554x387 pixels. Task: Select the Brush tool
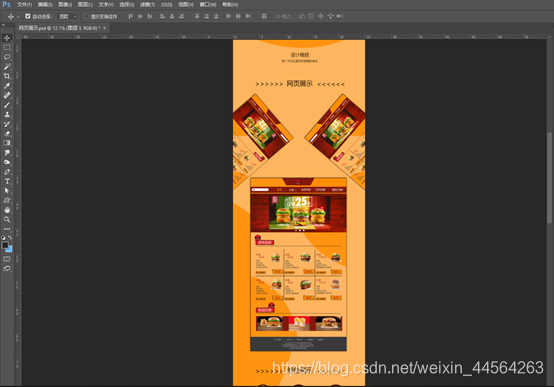click(7, 105)
